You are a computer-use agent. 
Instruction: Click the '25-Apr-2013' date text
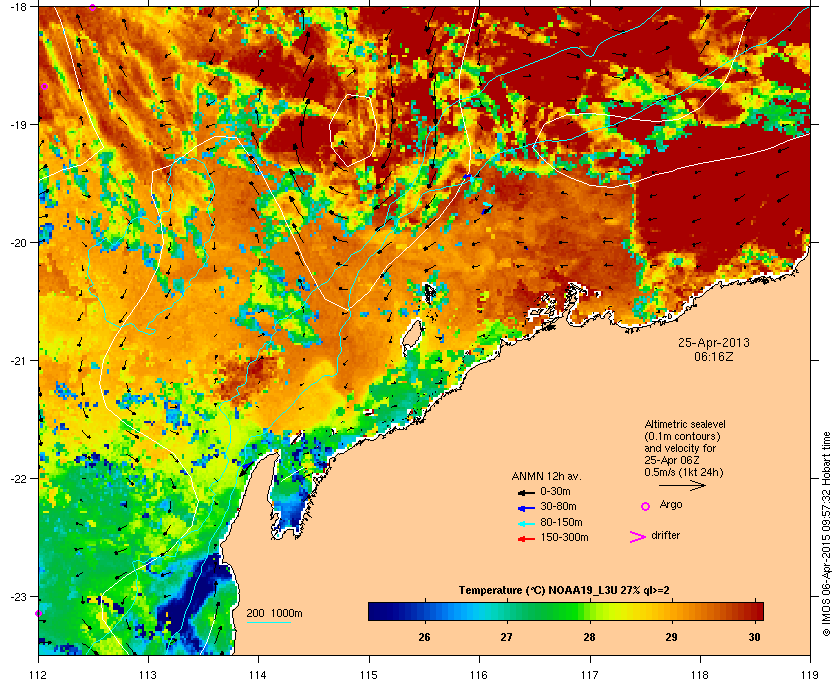pos(714,343)
